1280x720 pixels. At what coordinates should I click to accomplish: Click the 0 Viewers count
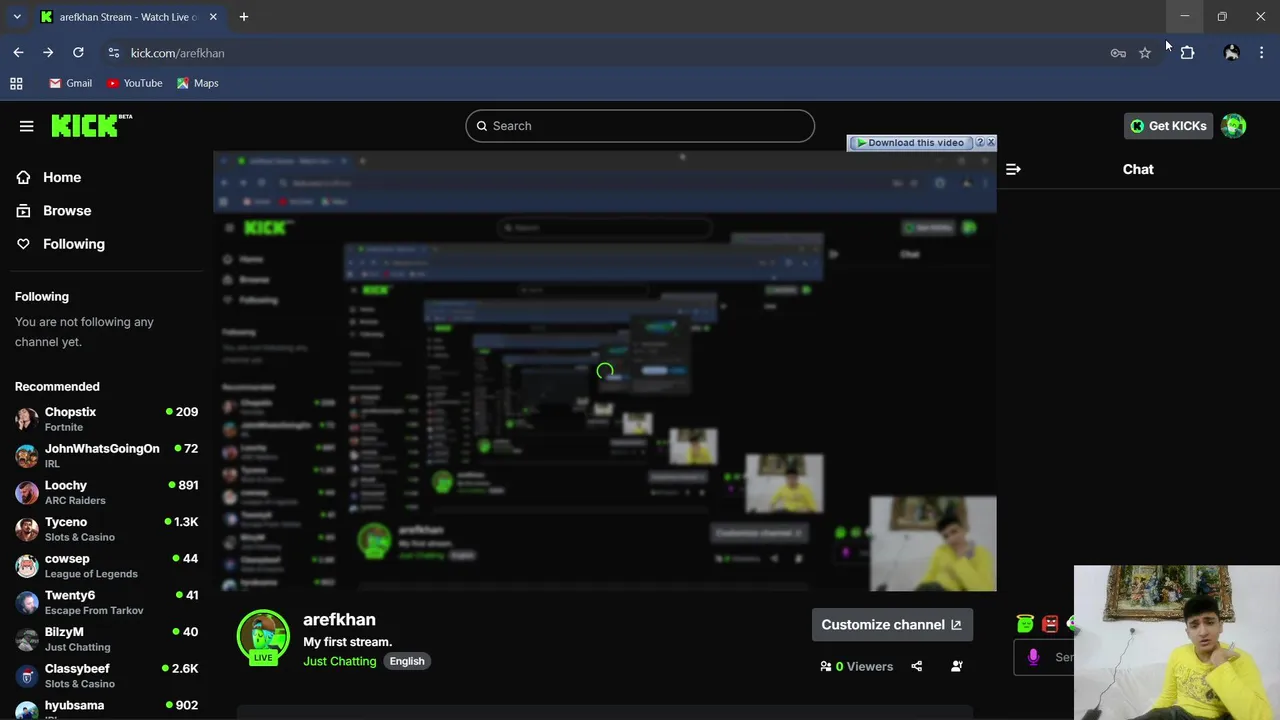(x=857, y=666)
